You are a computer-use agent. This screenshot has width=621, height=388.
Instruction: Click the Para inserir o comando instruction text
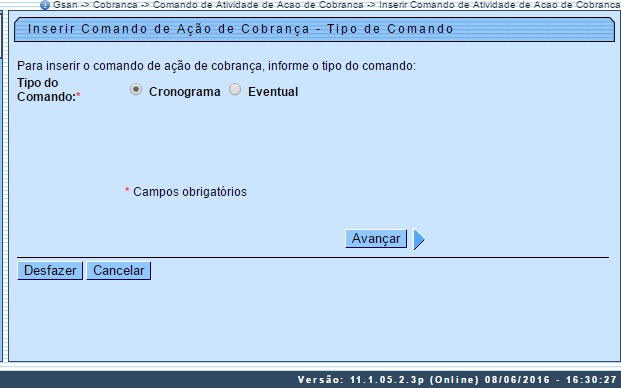pyautogui.click(x=216, y=66)
